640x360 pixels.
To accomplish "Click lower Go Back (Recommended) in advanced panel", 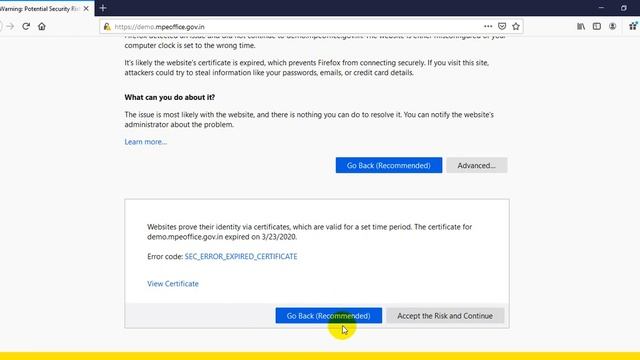I will point(329,316).
